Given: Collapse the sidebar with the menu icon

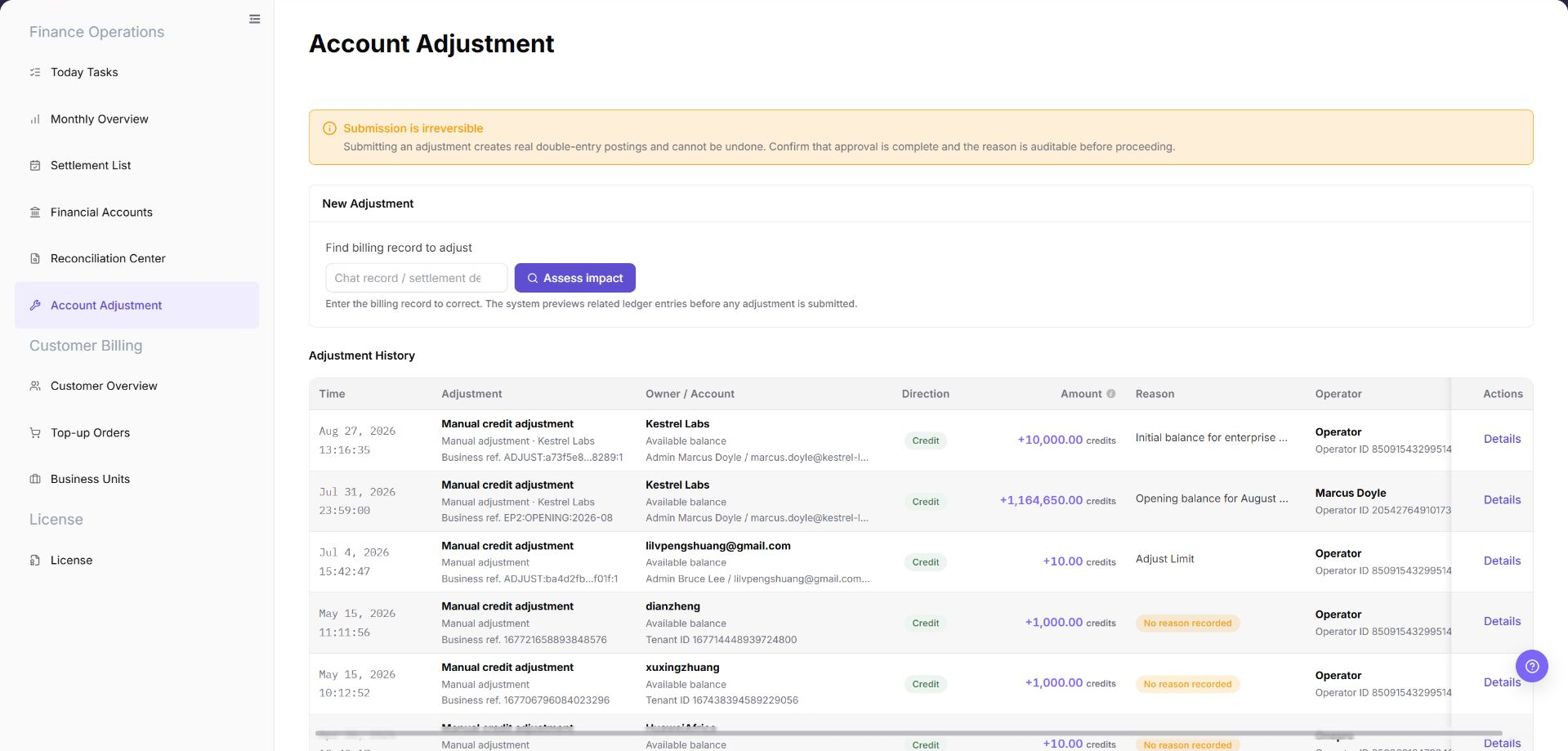Looking at the screenshot, I should 255,19.
